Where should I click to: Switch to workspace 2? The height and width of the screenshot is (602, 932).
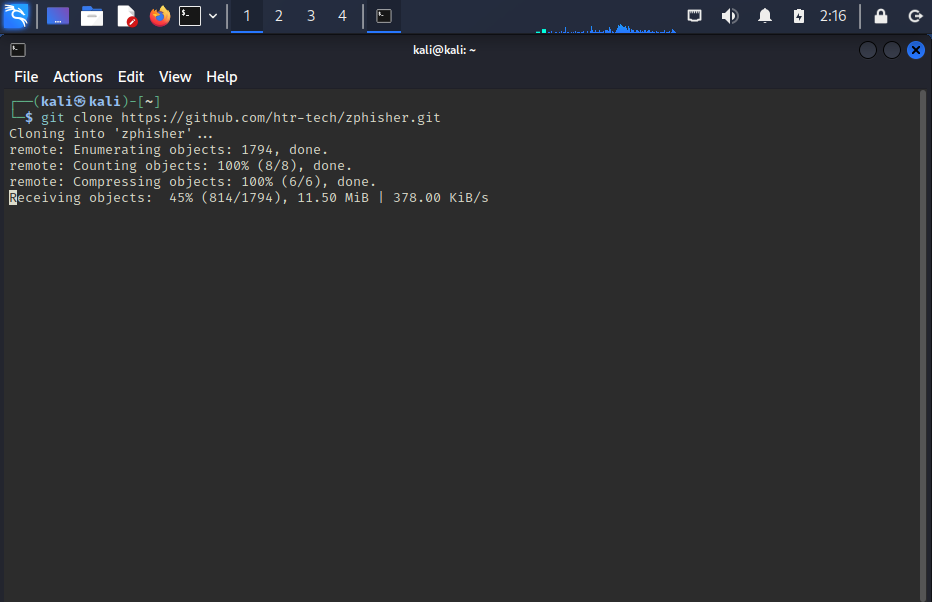(x=279, y=16)
